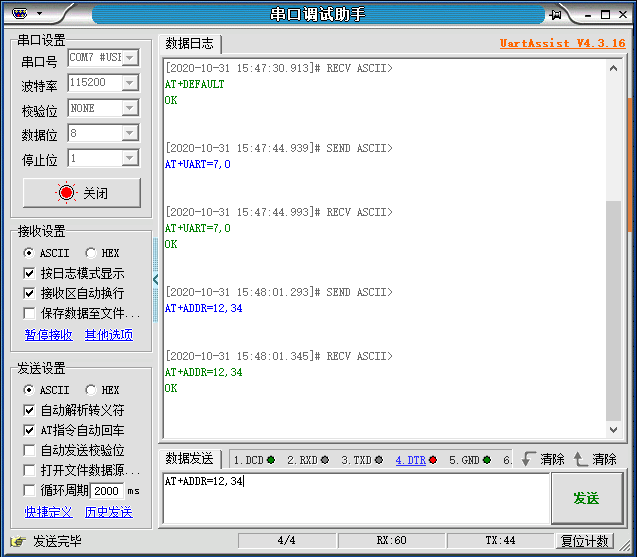The image size is (637, 557).
Task: Click the send text box with AT+ADDR=12,34
Action: coord(356,498)
